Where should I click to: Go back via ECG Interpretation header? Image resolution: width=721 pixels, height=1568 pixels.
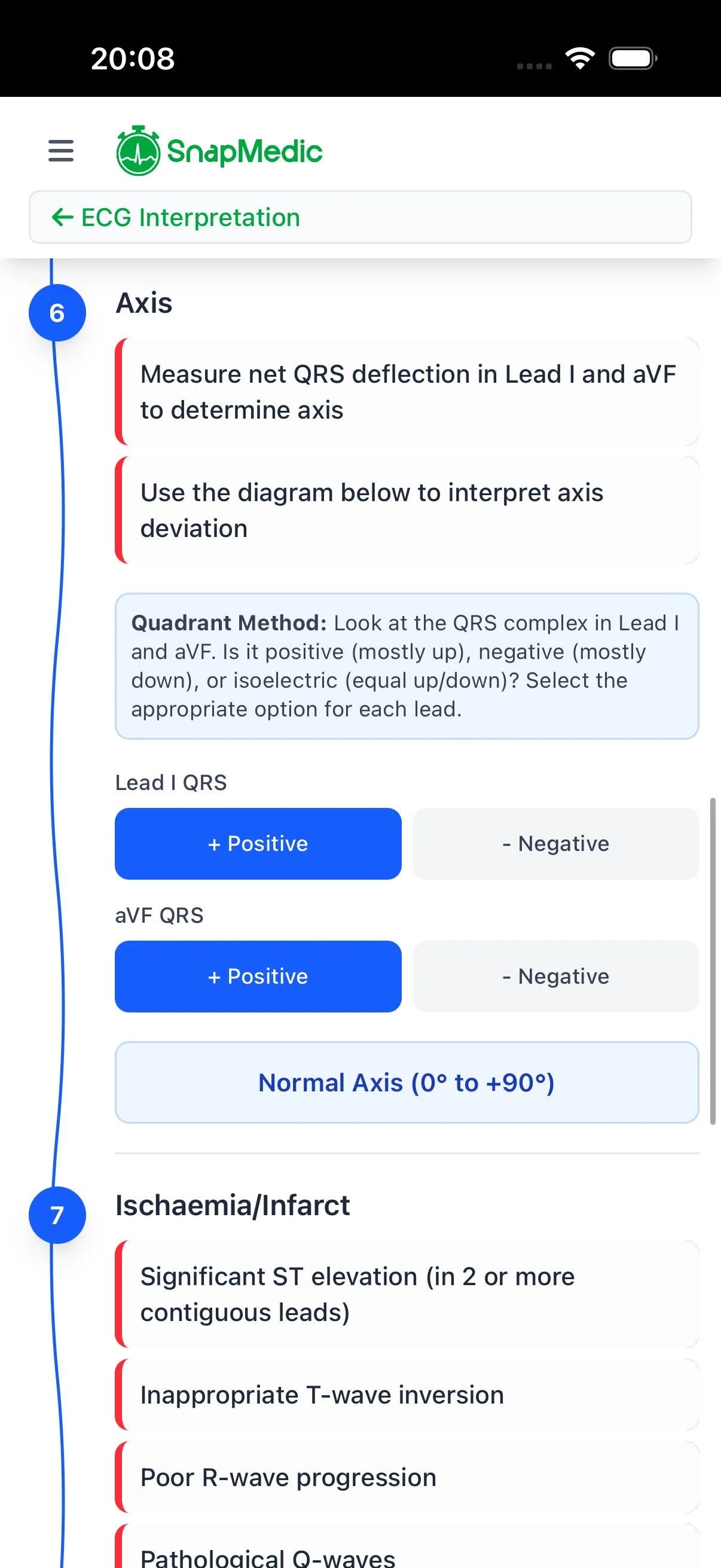coord(191,217)
